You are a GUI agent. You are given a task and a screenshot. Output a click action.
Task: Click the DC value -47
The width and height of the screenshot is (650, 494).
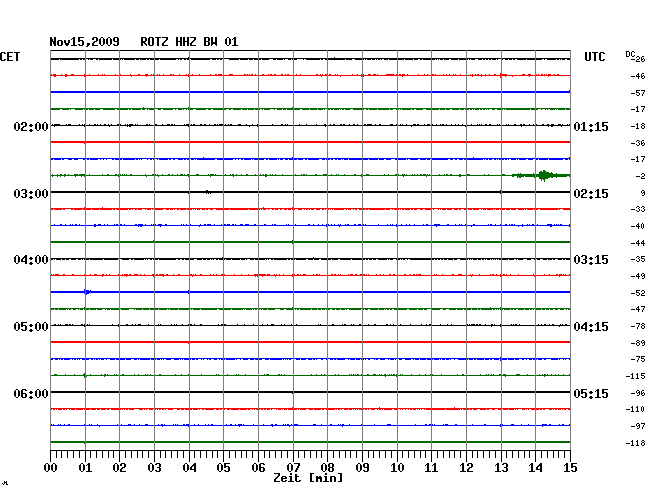[x=638, y=309]
